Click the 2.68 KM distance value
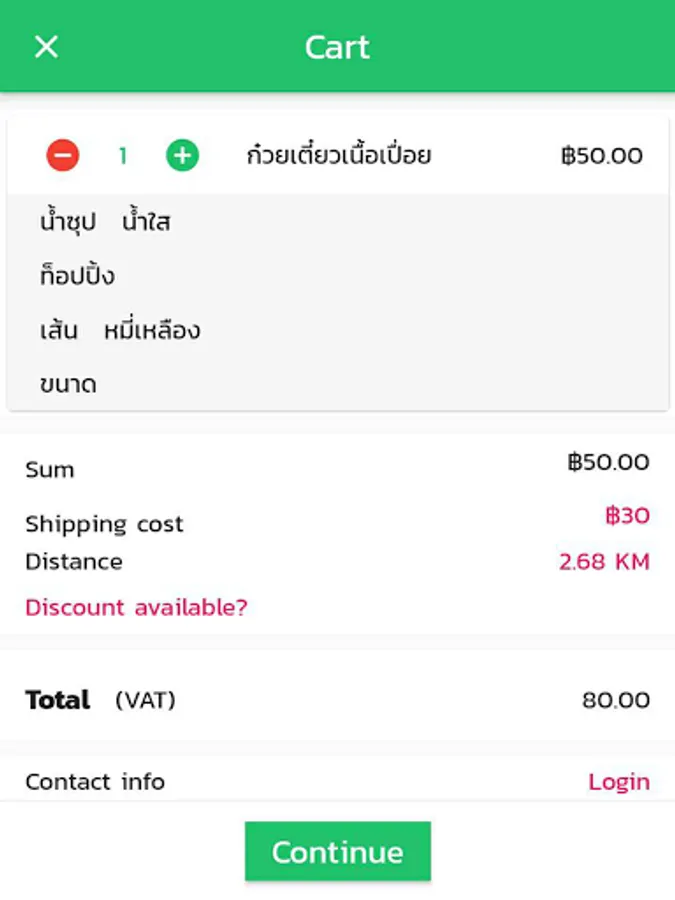675x900 pixels. [x=604, y=561]
